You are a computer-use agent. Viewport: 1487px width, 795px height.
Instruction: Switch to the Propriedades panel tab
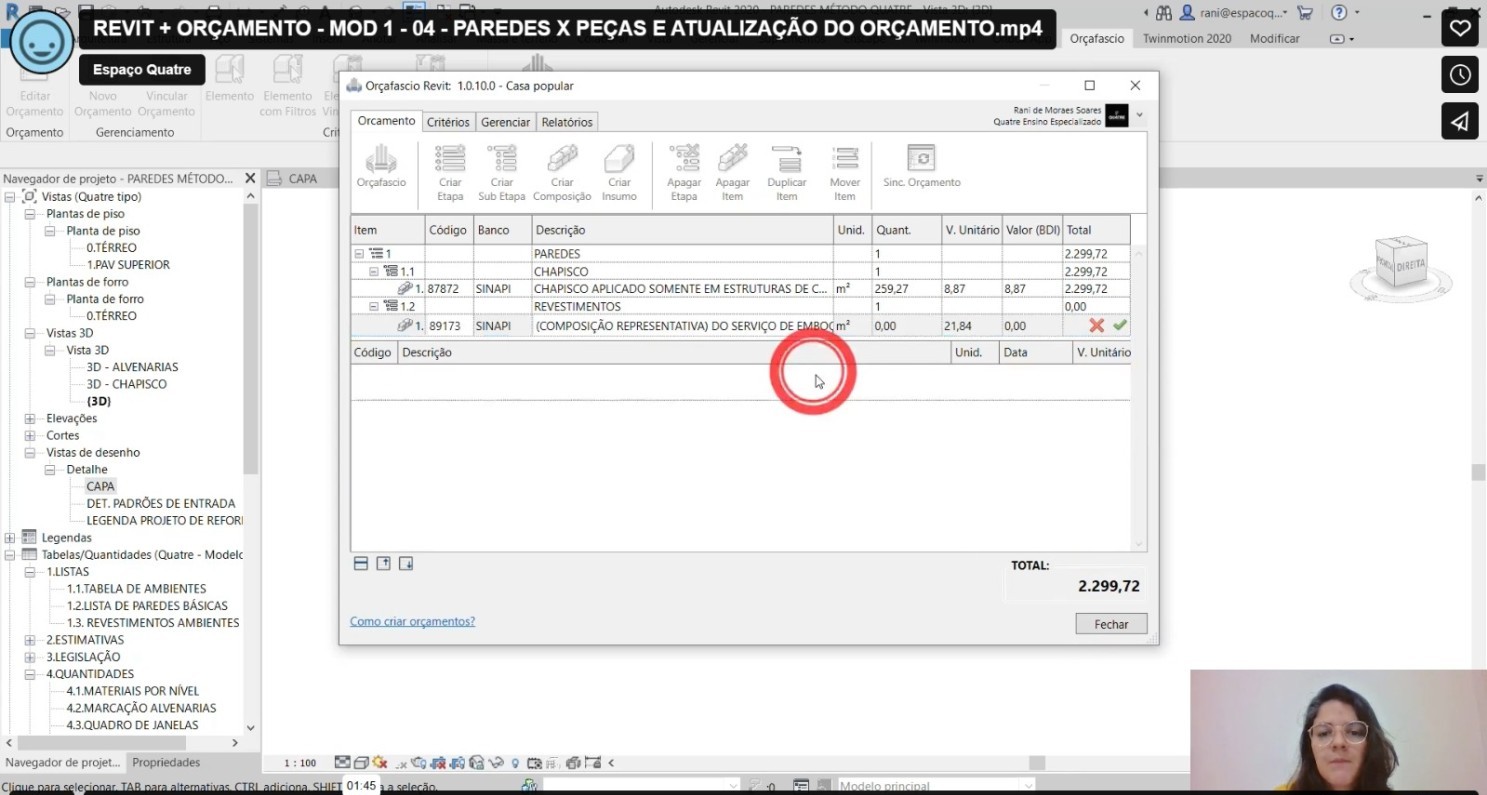(x=166, y=762)
